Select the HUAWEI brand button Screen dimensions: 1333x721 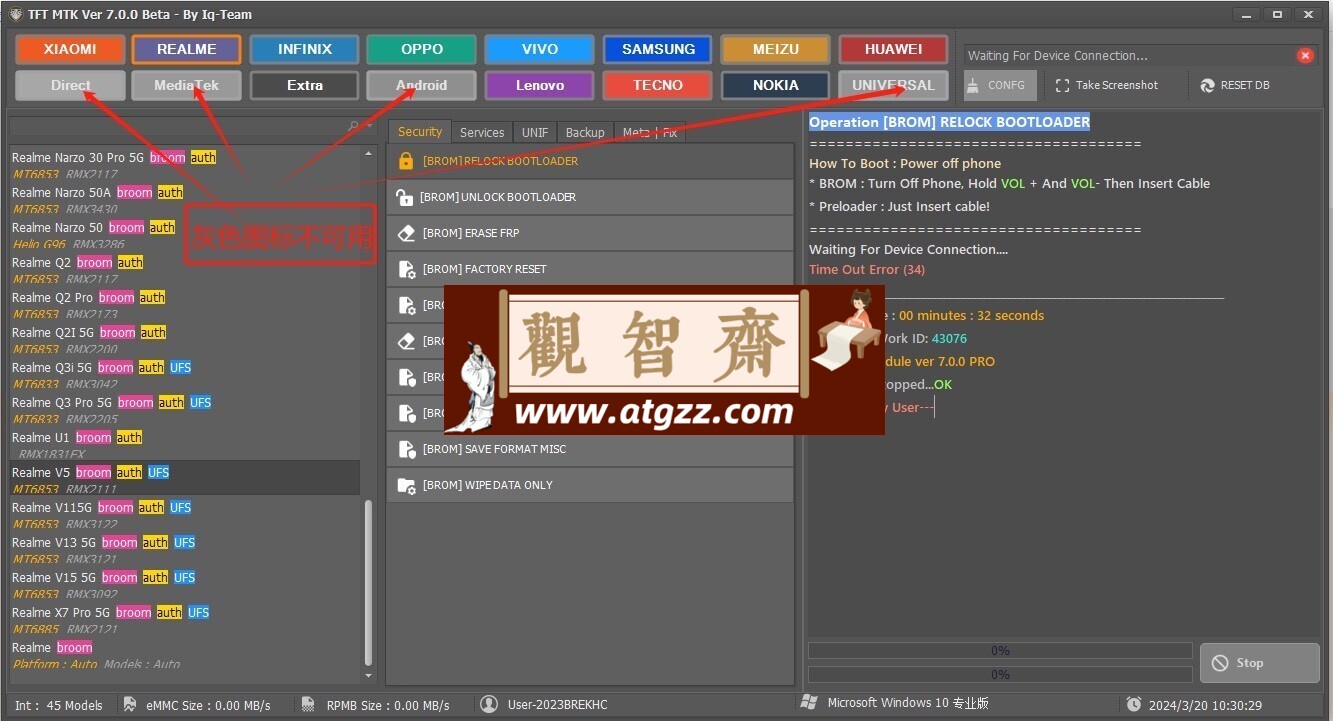point(894,49)
